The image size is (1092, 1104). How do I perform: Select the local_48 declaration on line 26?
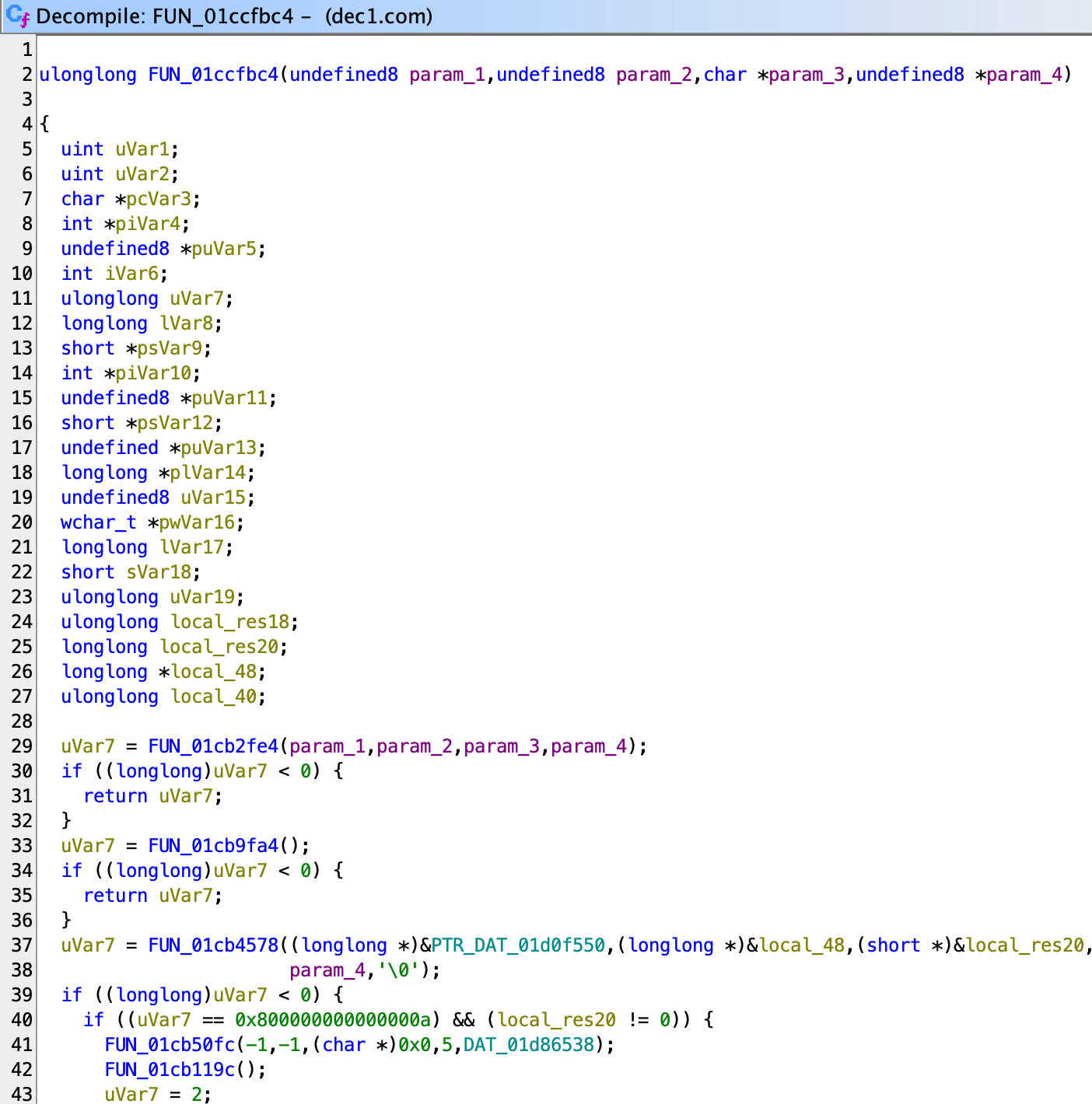214,672
